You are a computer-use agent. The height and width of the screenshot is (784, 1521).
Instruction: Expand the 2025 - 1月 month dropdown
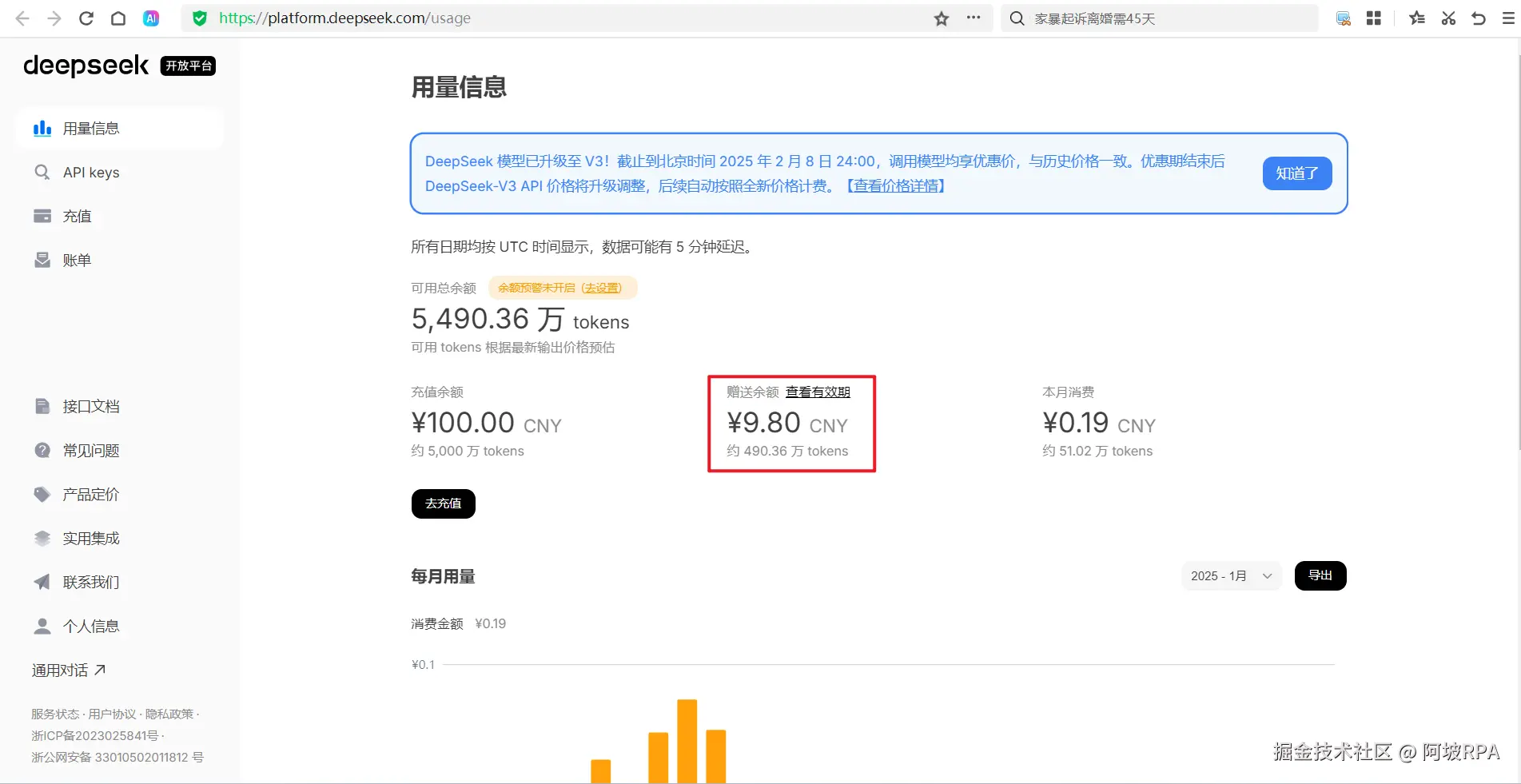1232,576
